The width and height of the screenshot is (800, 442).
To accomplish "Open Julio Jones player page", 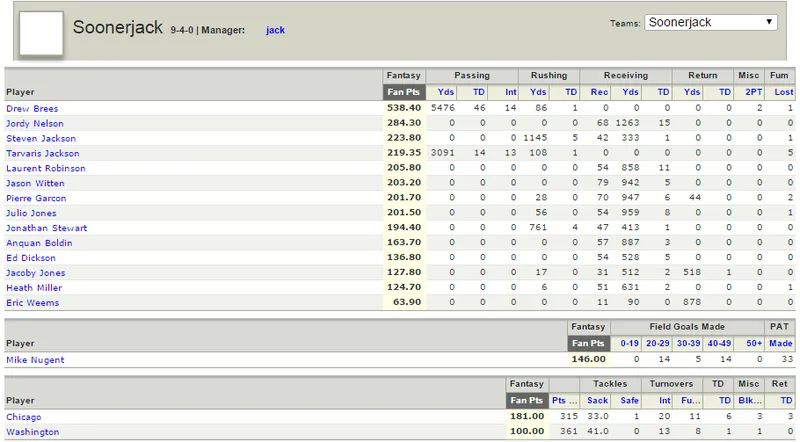I will [x=31, y=213].
